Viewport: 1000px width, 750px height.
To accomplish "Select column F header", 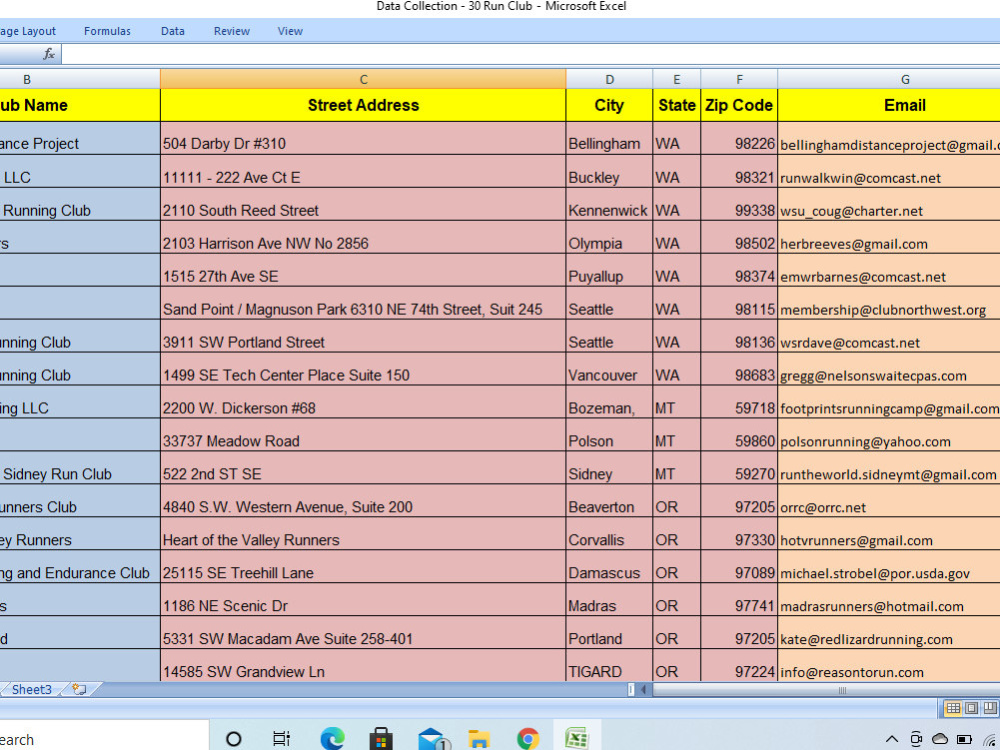I will [x=739, y=79].
